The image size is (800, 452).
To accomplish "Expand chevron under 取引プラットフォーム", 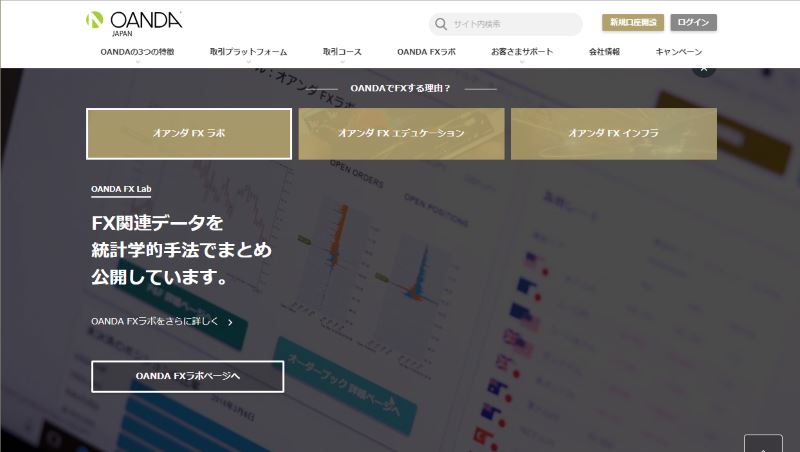I will [x=248, y=62].
